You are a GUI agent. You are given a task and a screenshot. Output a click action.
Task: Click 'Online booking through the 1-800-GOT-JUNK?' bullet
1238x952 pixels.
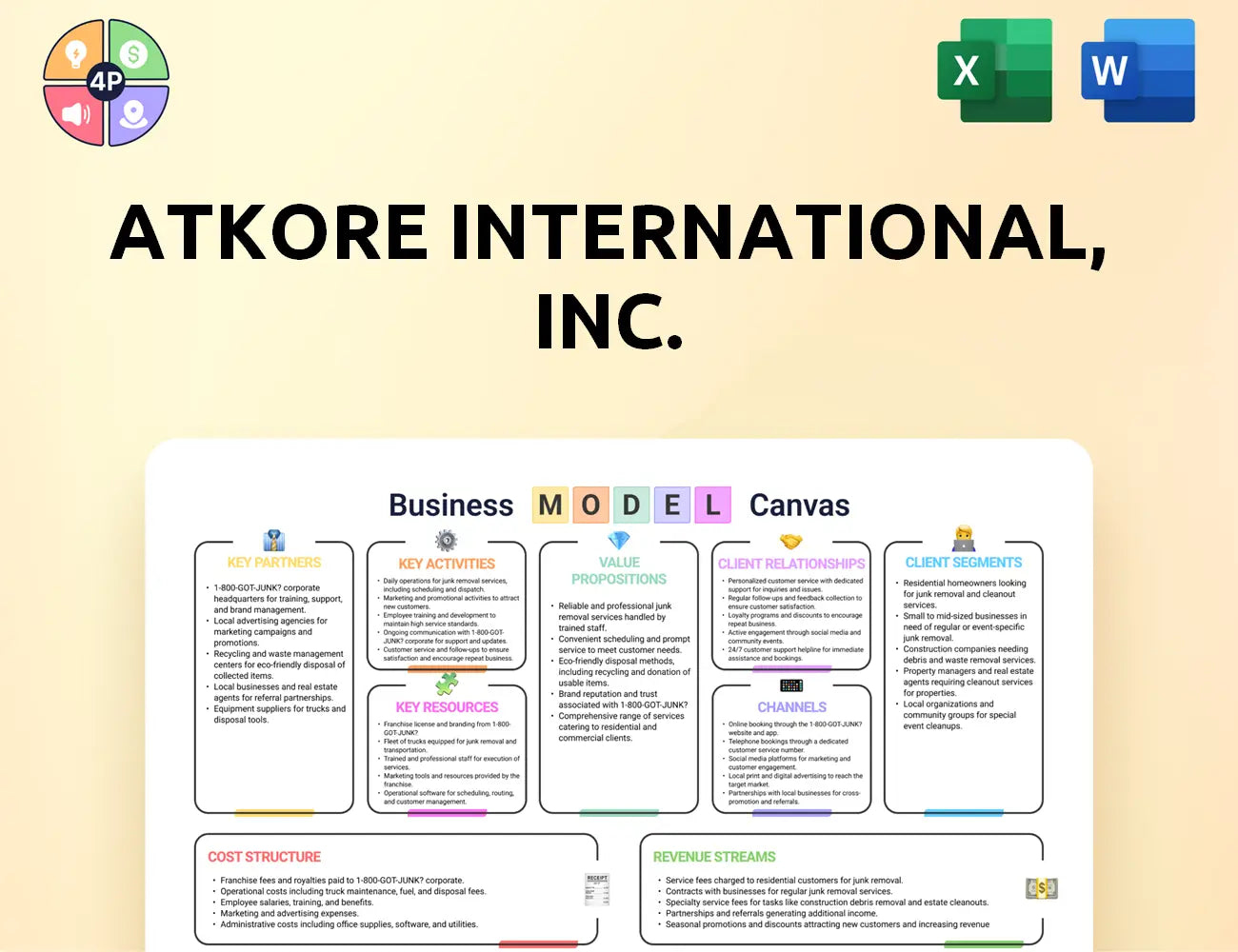click(x=792, y=728)
